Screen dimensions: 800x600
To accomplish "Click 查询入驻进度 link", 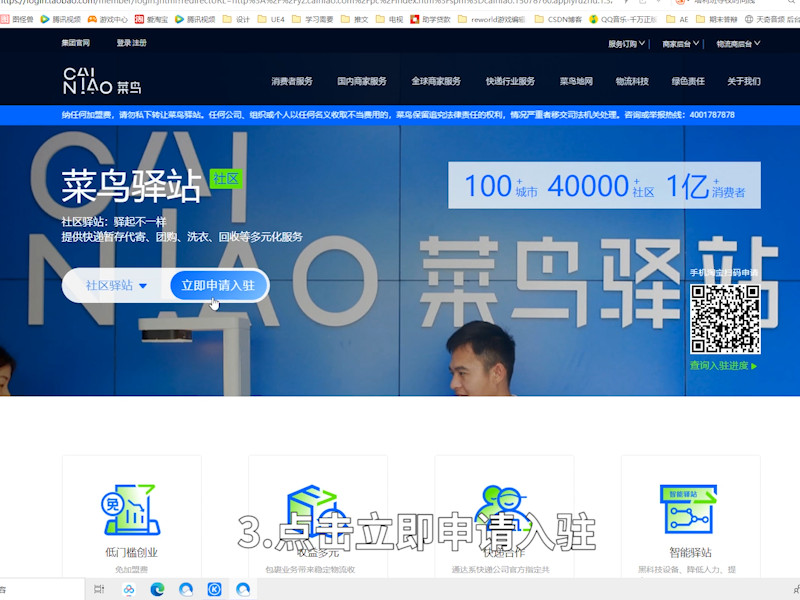I will coord(723,365).
